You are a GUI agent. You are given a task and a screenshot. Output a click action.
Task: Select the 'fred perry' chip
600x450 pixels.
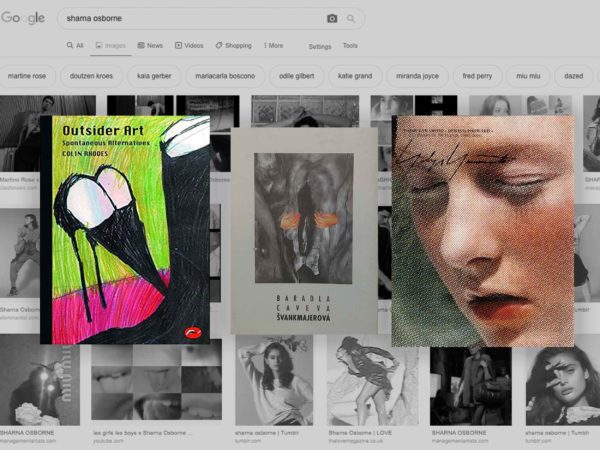477,76
